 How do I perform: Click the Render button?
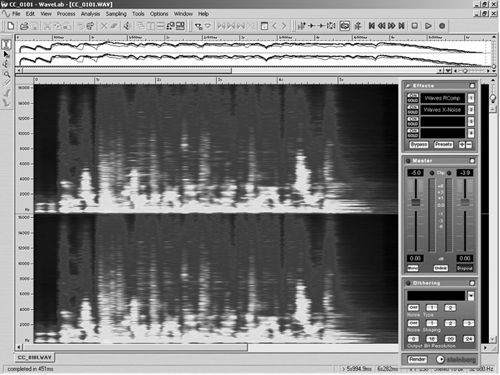[x=417, y=359]
